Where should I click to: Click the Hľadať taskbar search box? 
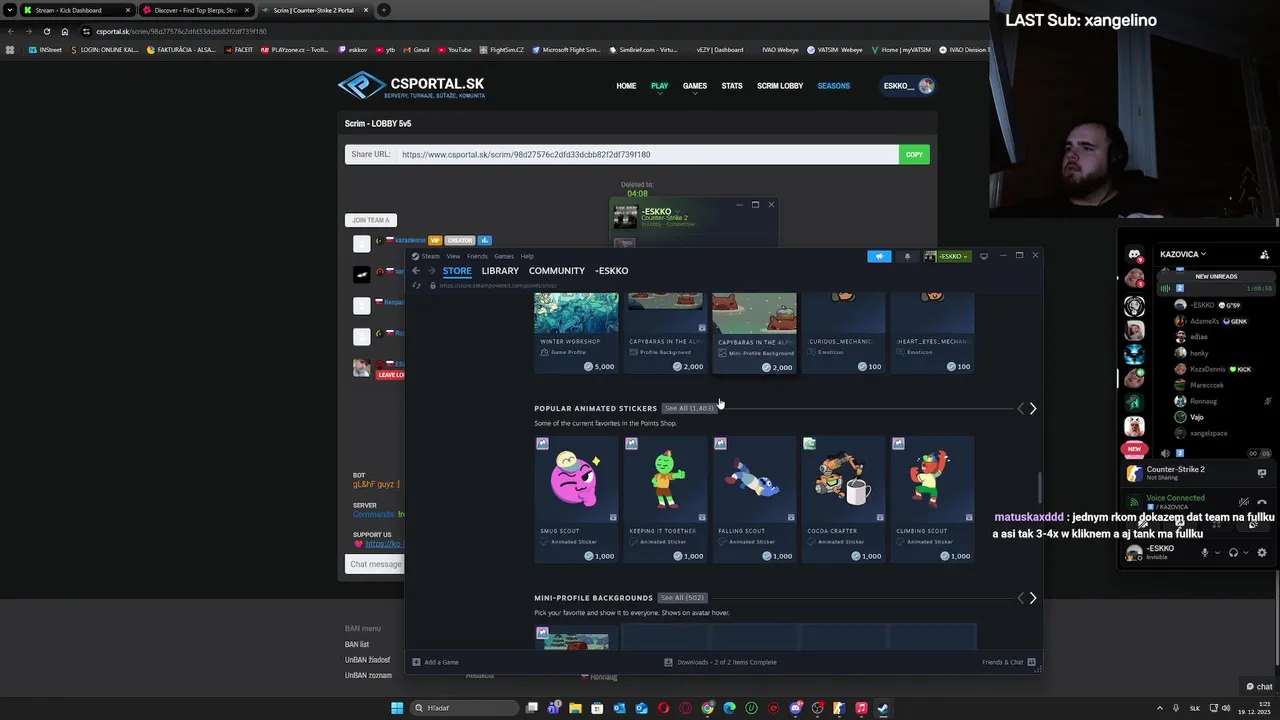(x=462, y=708)
